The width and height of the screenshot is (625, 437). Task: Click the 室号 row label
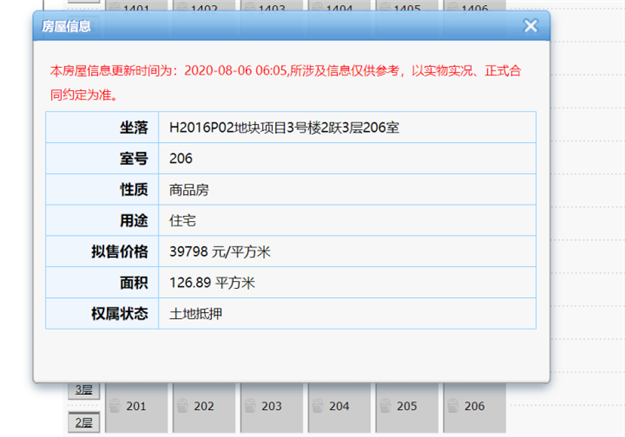click(x=134, y=159)
